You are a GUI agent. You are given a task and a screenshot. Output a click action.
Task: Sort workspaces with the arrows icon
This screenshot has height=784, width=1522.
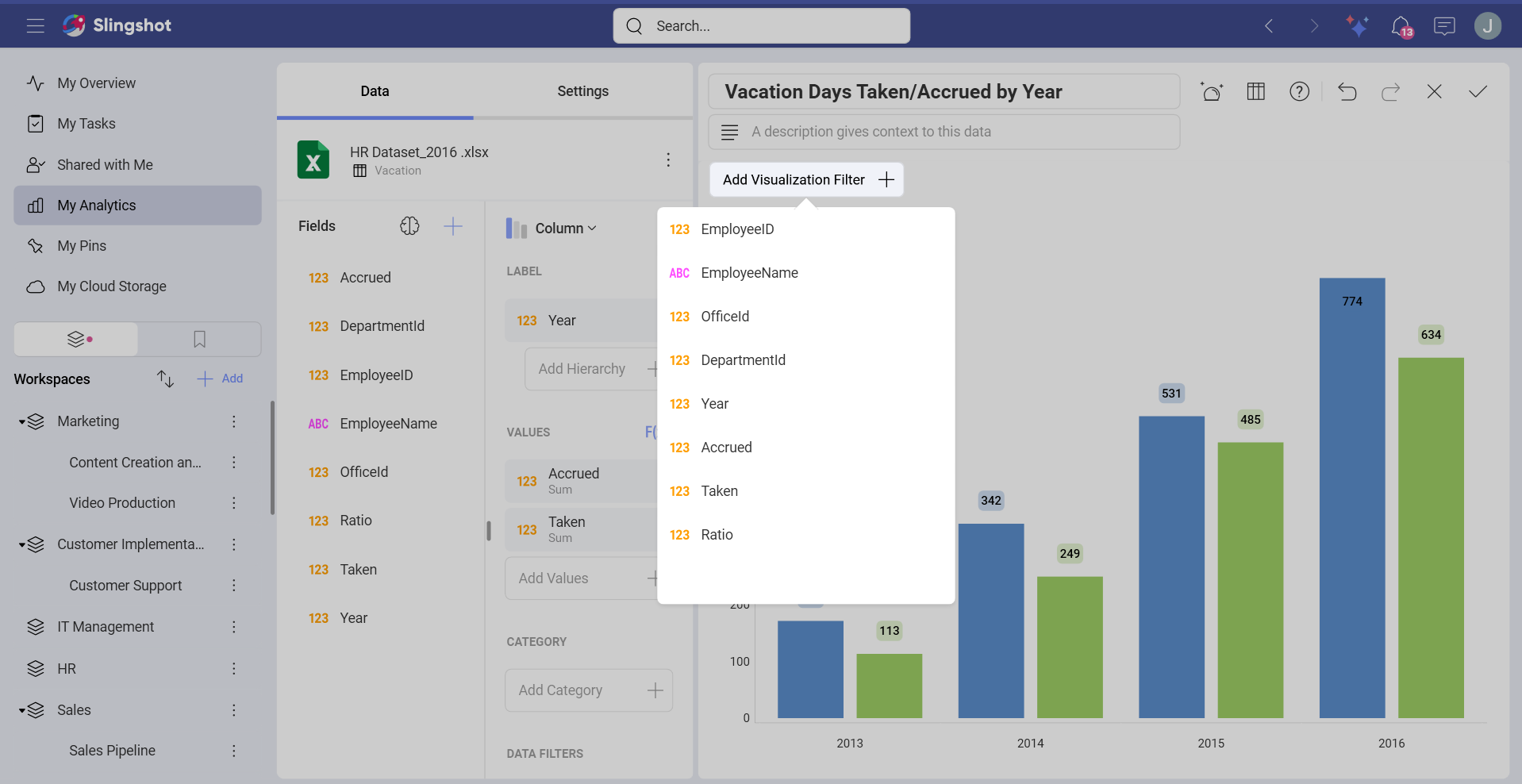click(x=165, y=379)
